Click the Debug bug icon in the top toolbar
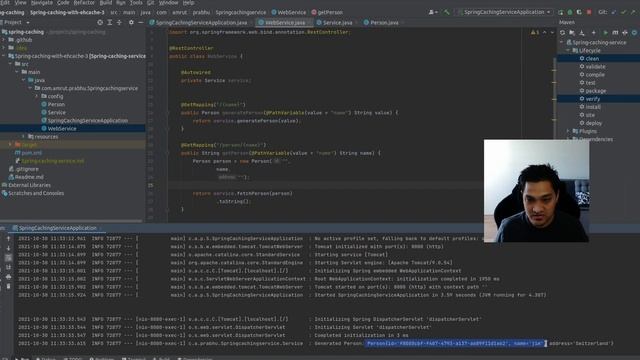 [x=570, y=12]
